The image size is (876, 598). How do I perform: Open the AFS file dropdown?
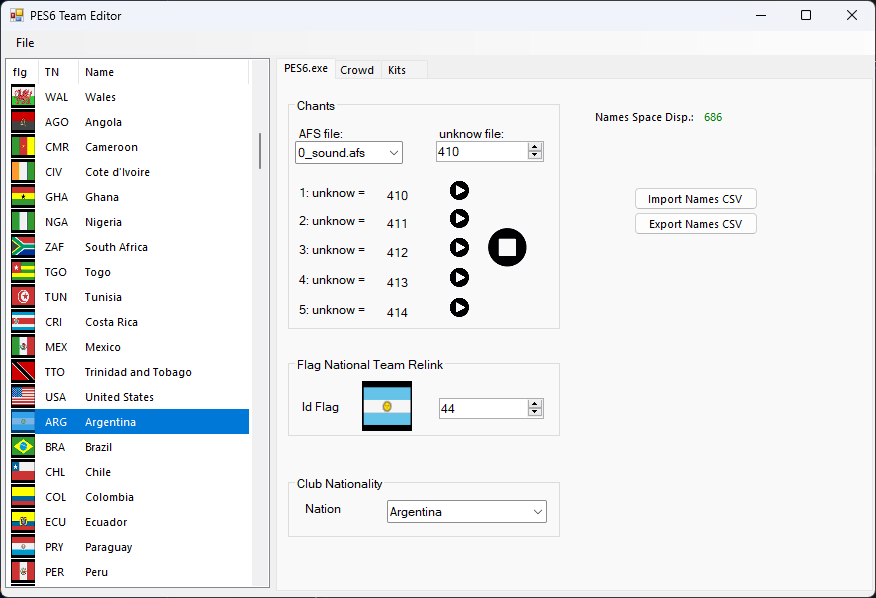(x=393, y=153)
